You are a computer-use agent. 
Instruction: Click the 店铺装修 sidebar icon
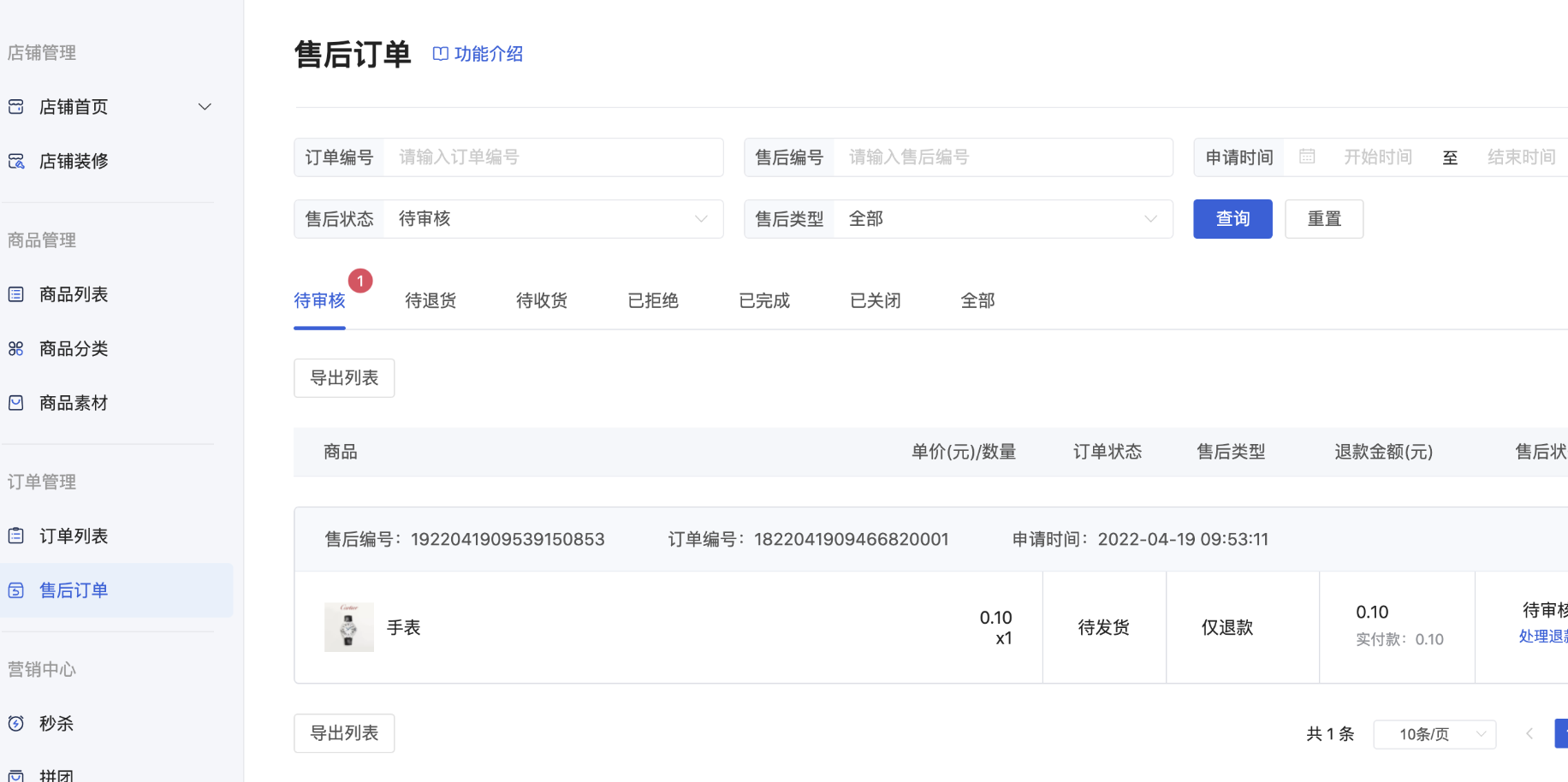click(16, 161)
